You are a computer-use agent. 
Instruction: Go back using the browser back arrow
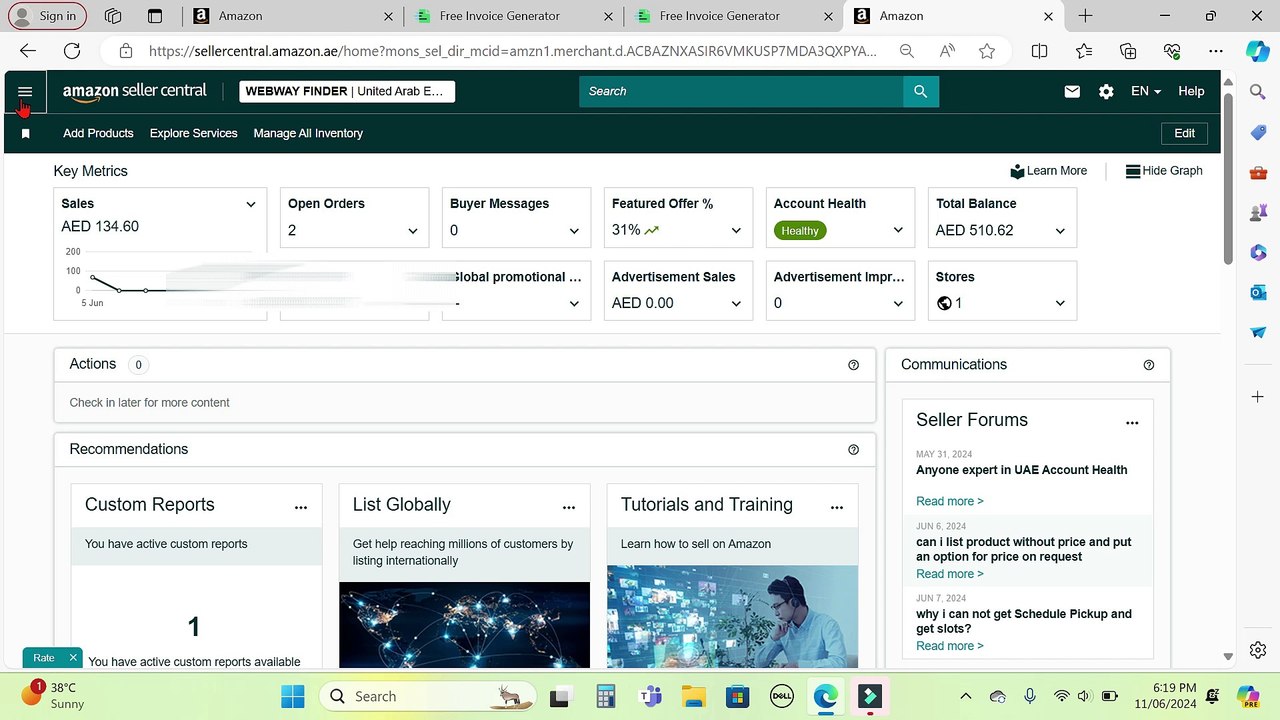click(28, 51)
